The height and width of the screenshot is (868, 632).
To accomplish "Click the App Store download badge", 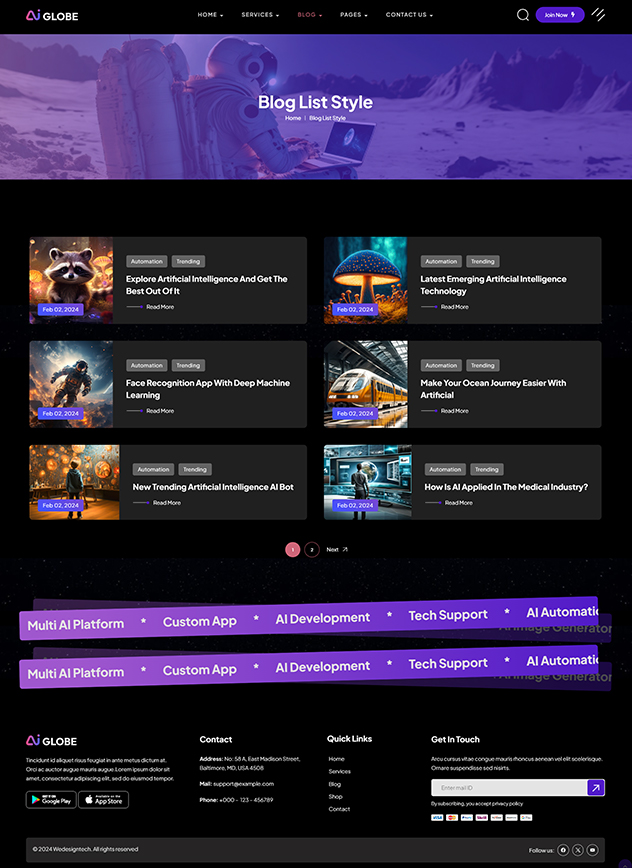I will [103, 799].
